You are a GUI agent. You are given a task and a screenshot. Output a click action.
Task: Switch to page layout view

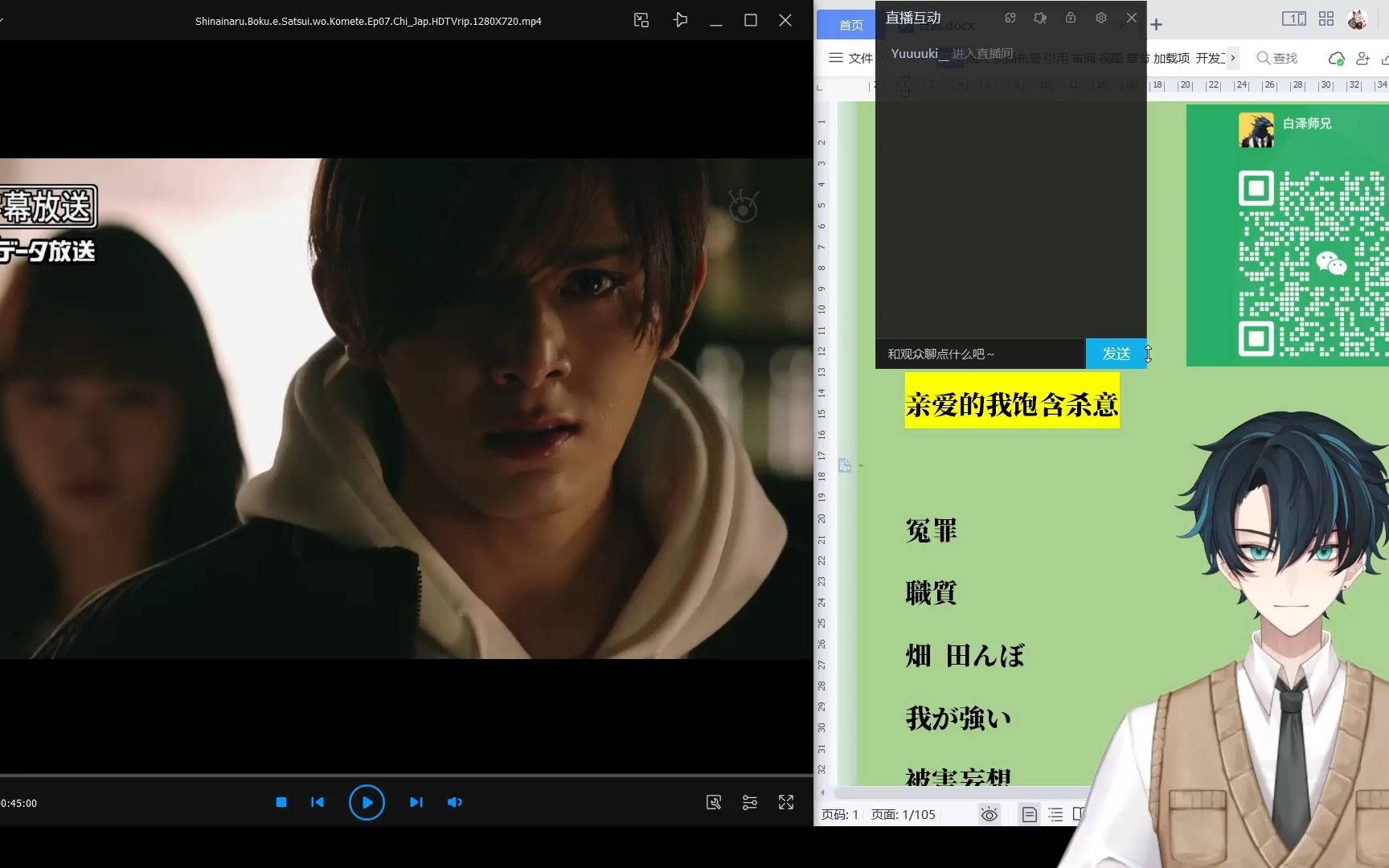(x=1029, y=815)
